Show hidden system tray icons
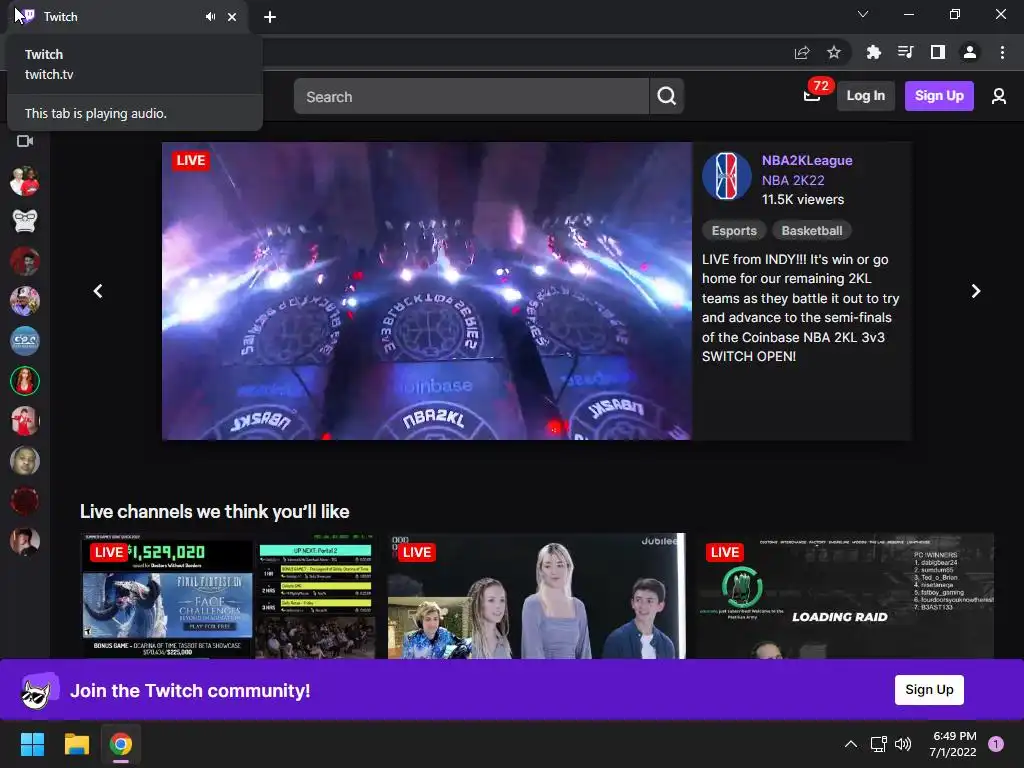The height and width of the screenshot is (768, 1024). tap(851, 744)
